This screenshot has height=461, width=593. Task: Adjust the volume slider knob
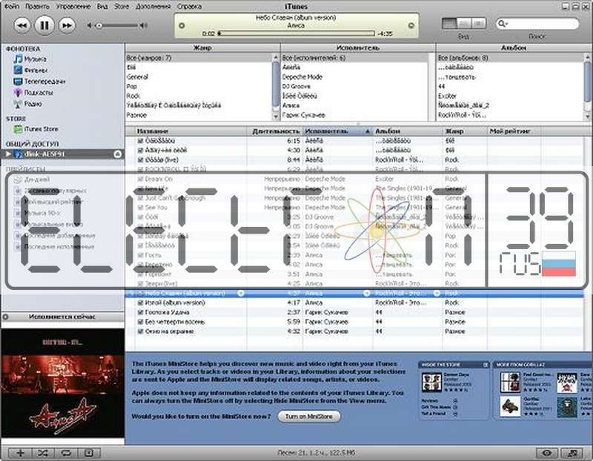(99, 25)
